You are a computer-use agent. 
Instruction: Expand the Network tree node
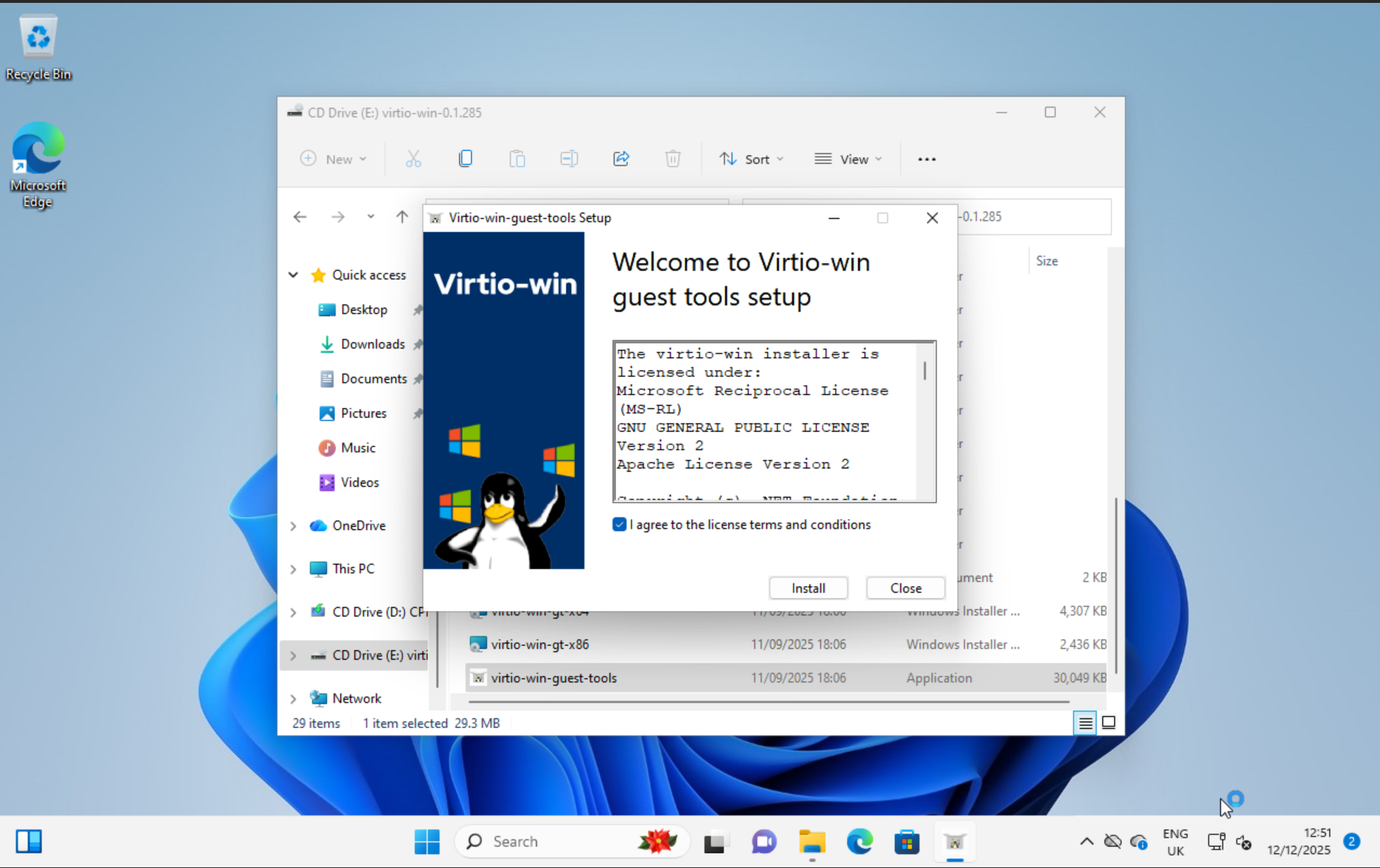293,698
